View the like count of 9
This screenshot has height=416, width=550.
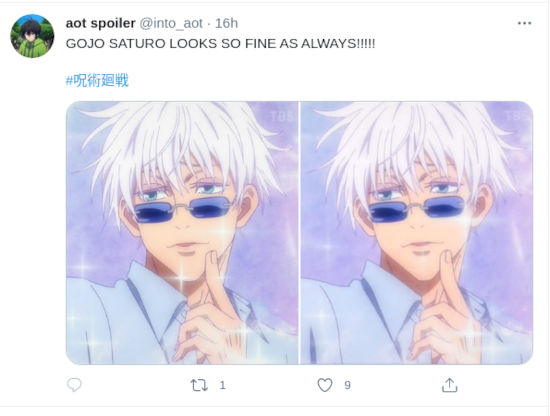347,385
